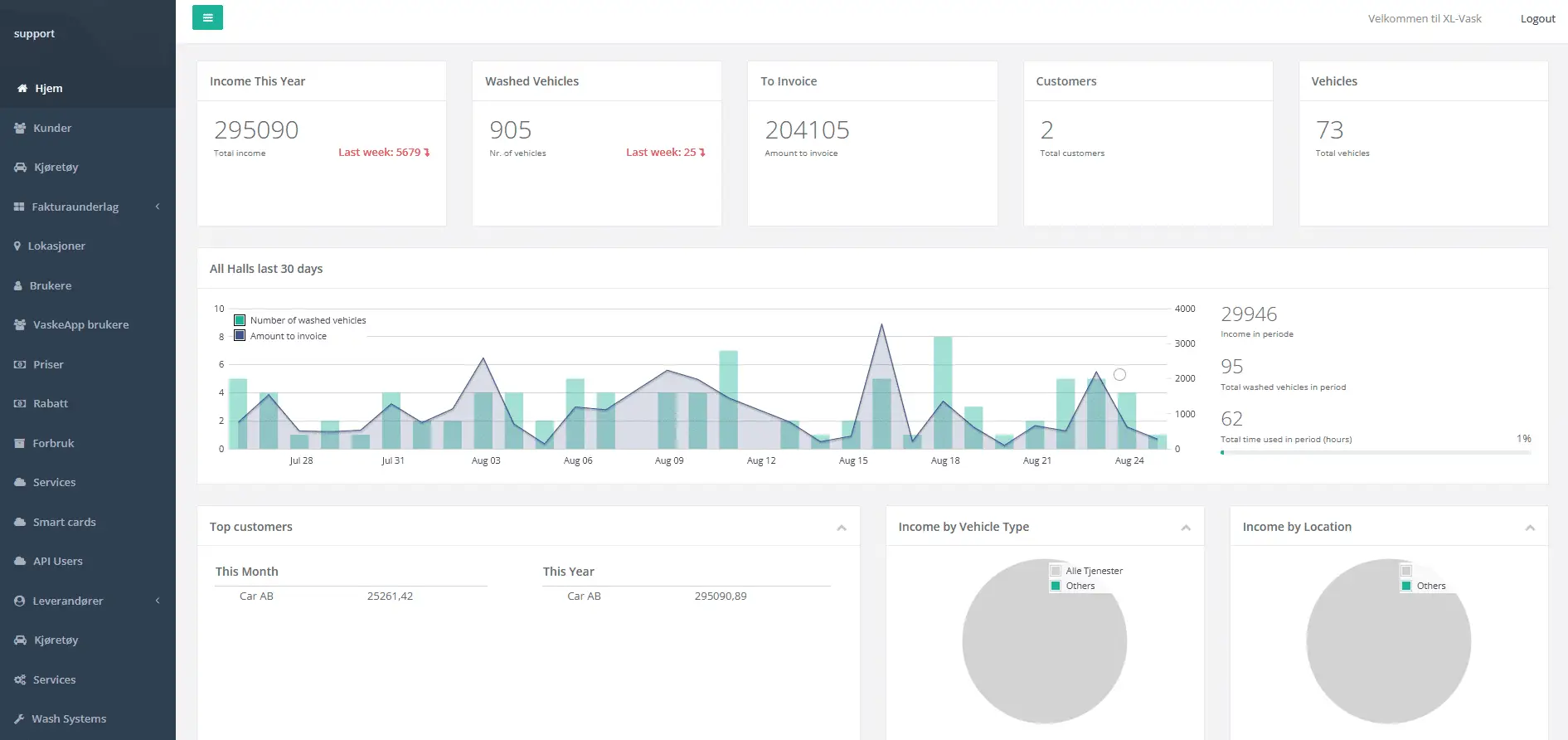Click the Priser money icon
The width and height of the screenshot is (1568, 740).
pos(20,364)
